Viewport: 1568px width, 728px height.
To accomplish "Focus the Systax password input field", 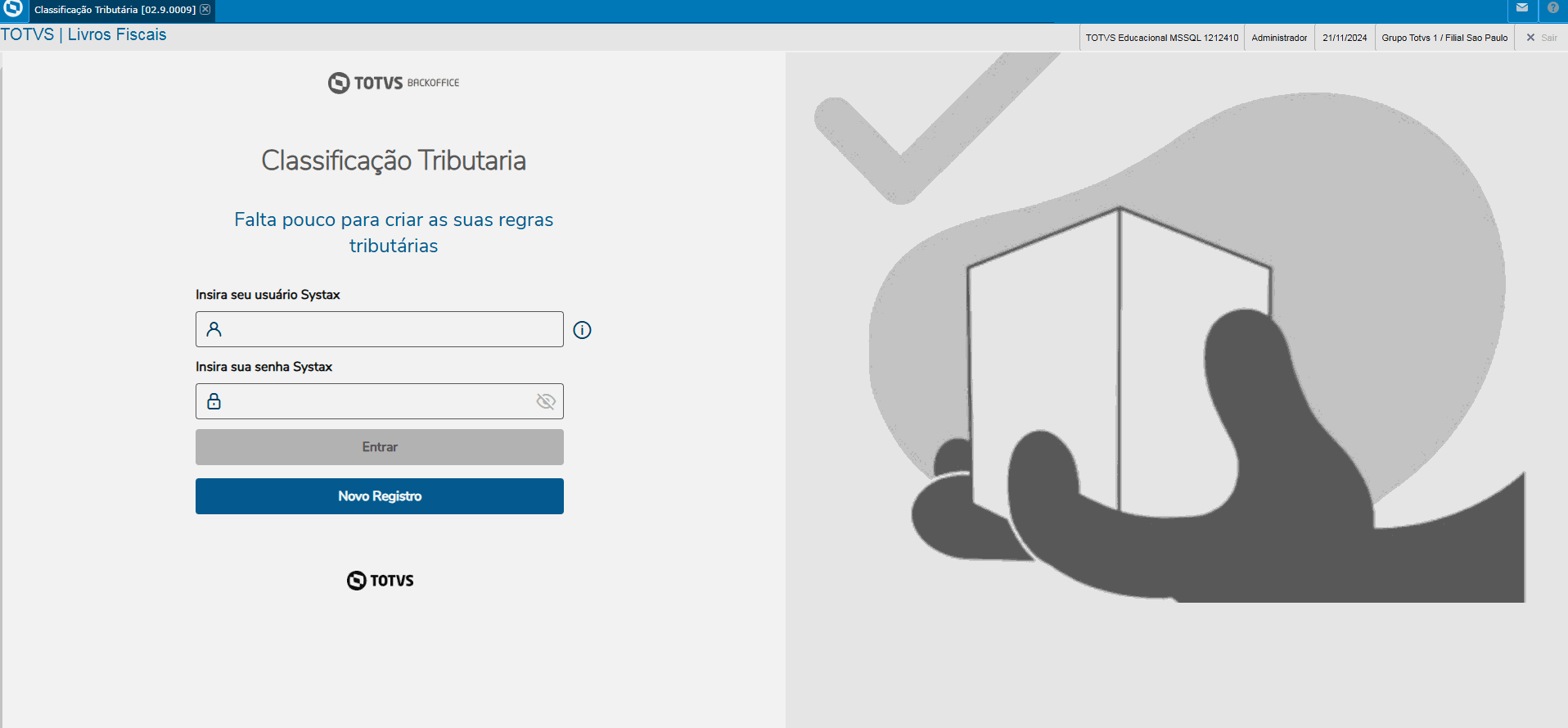I will [380, 401].
